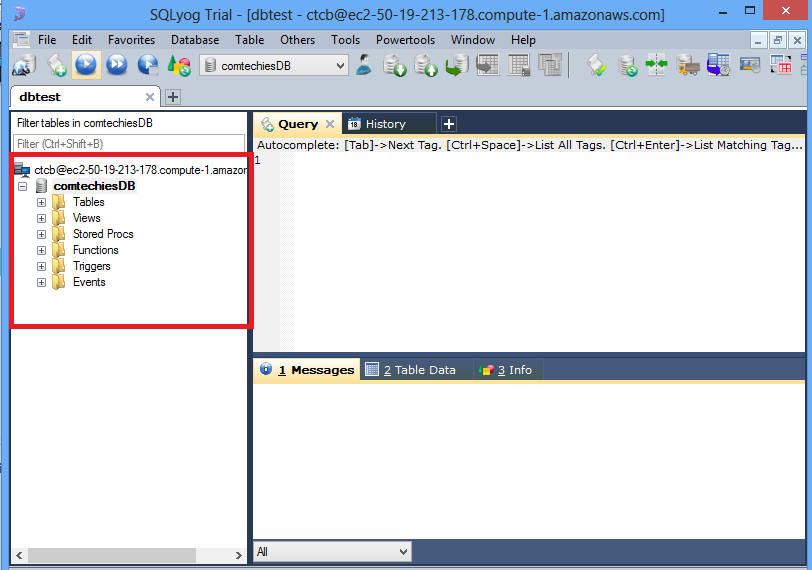Click the new connection icon with globe
The height and width of the screenshot is (570, 812).
tap(24, 66)
